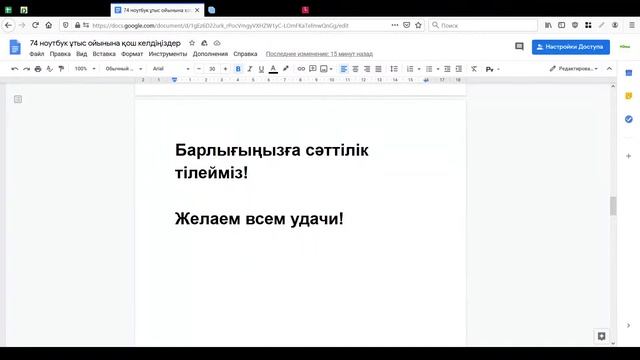Open Tasks in the side panel

click(629, 119)
